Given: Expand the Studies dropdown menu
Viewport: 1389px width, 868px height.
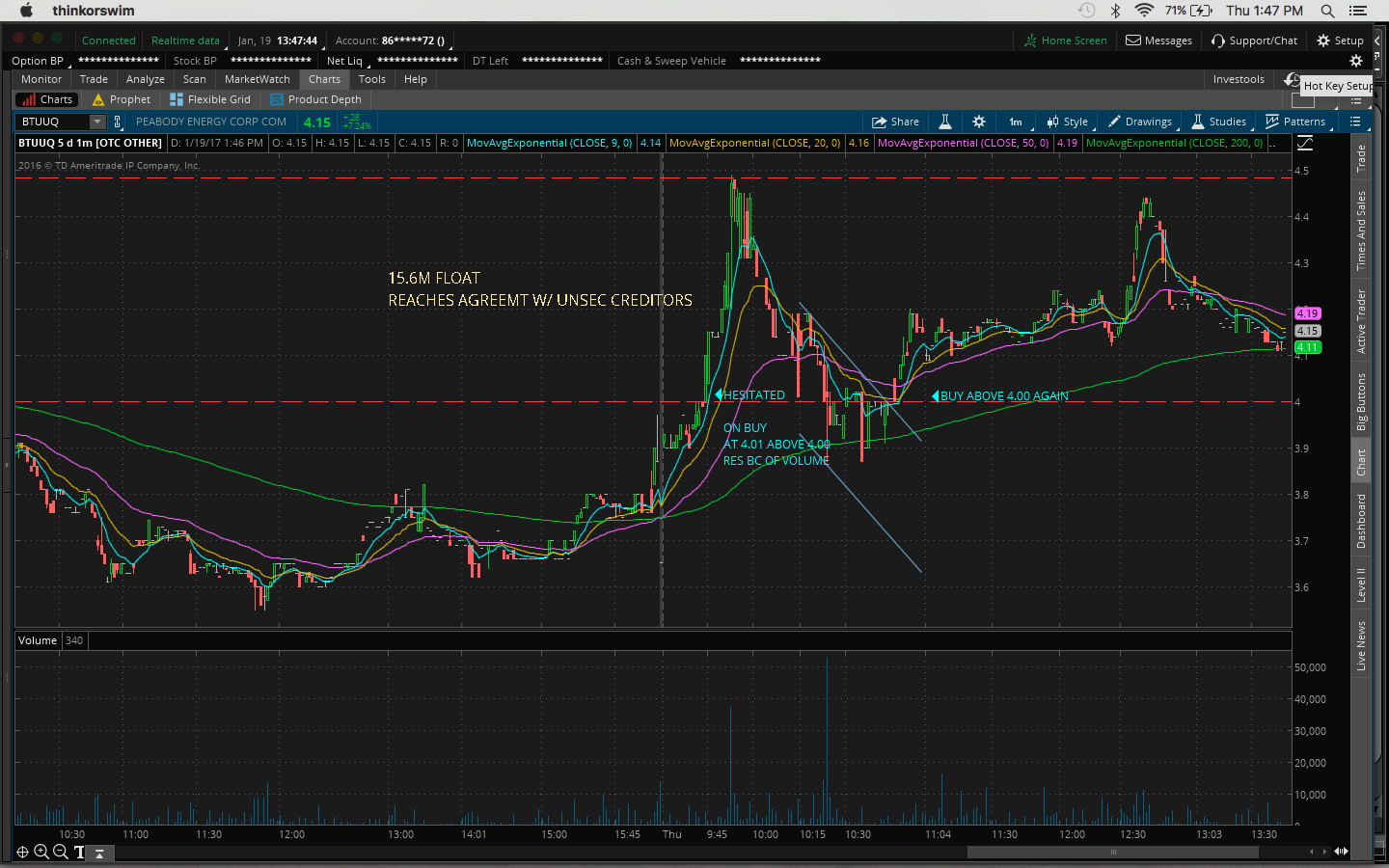Looking at the screenshot, I should pos(1219,122).
